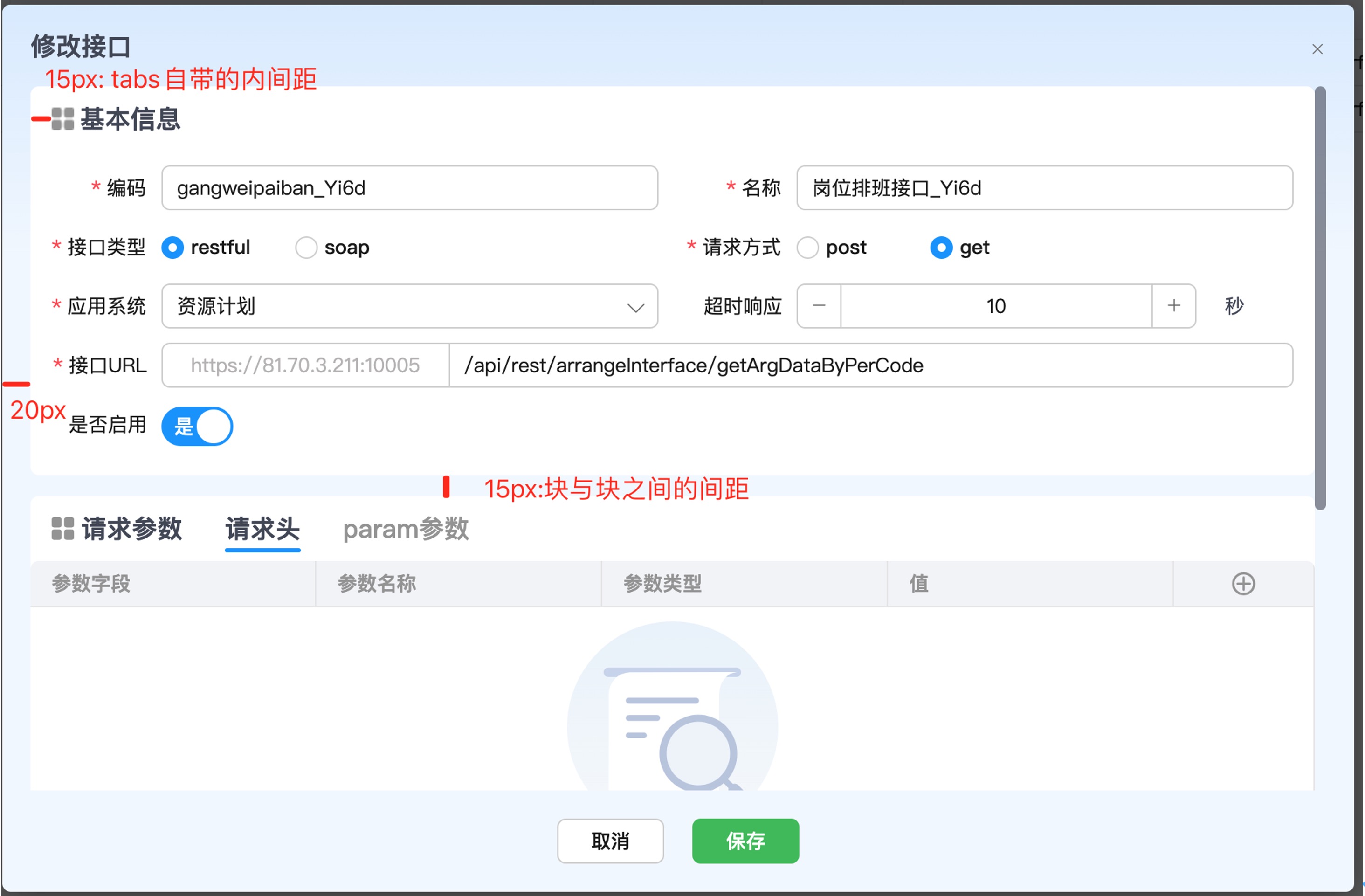Click the add row plus-circle icon
This screenshot has width=1365, height=896.
(x=1243, y=583)
